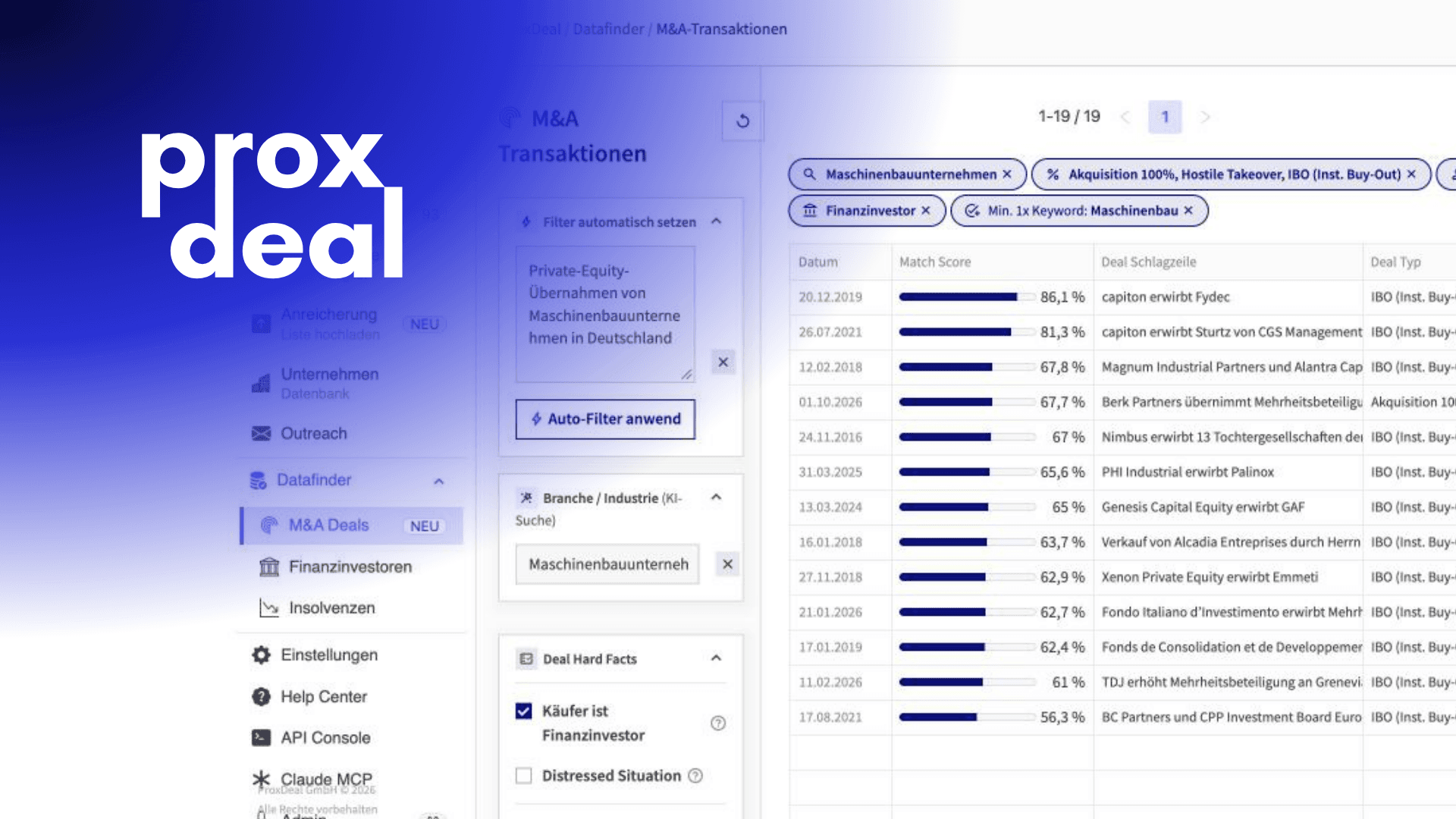Remove the Maschinenbauunternehmen filter chip
This screenshot has height=819, width=1456.
(1007, 174)
